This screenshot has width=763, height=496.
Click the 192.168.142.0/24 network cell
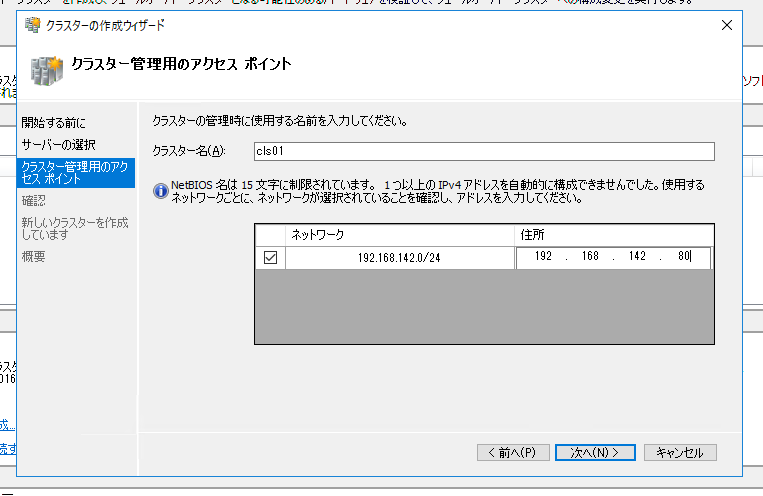[x=400, y=258]
